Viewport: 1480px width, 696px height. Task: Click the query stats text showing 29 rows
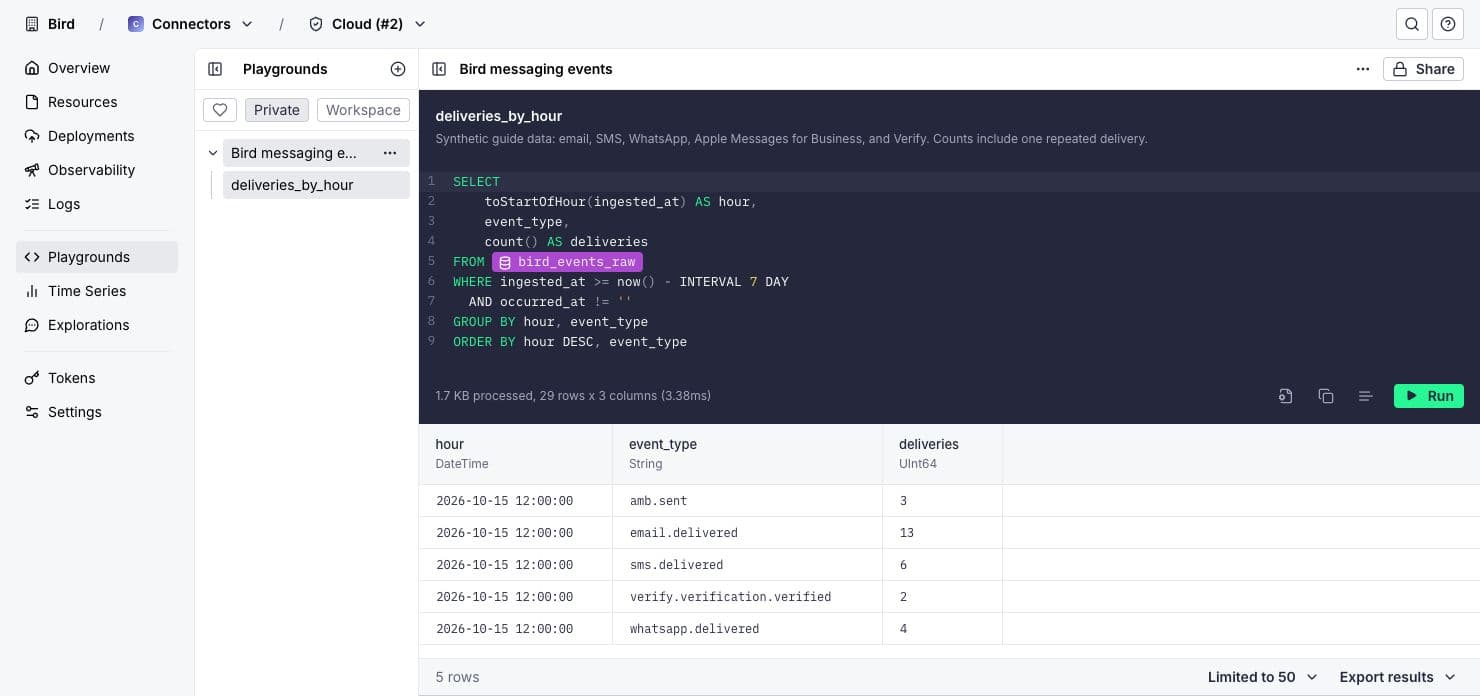(573, 396)
